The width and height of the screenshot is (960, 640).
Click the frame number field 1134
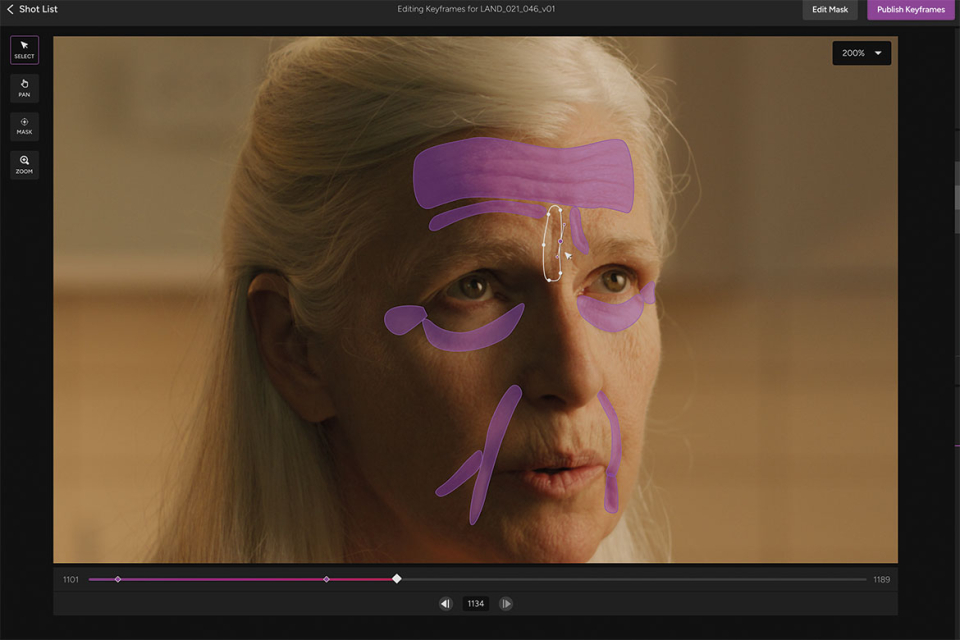click(x=476, y=604)
